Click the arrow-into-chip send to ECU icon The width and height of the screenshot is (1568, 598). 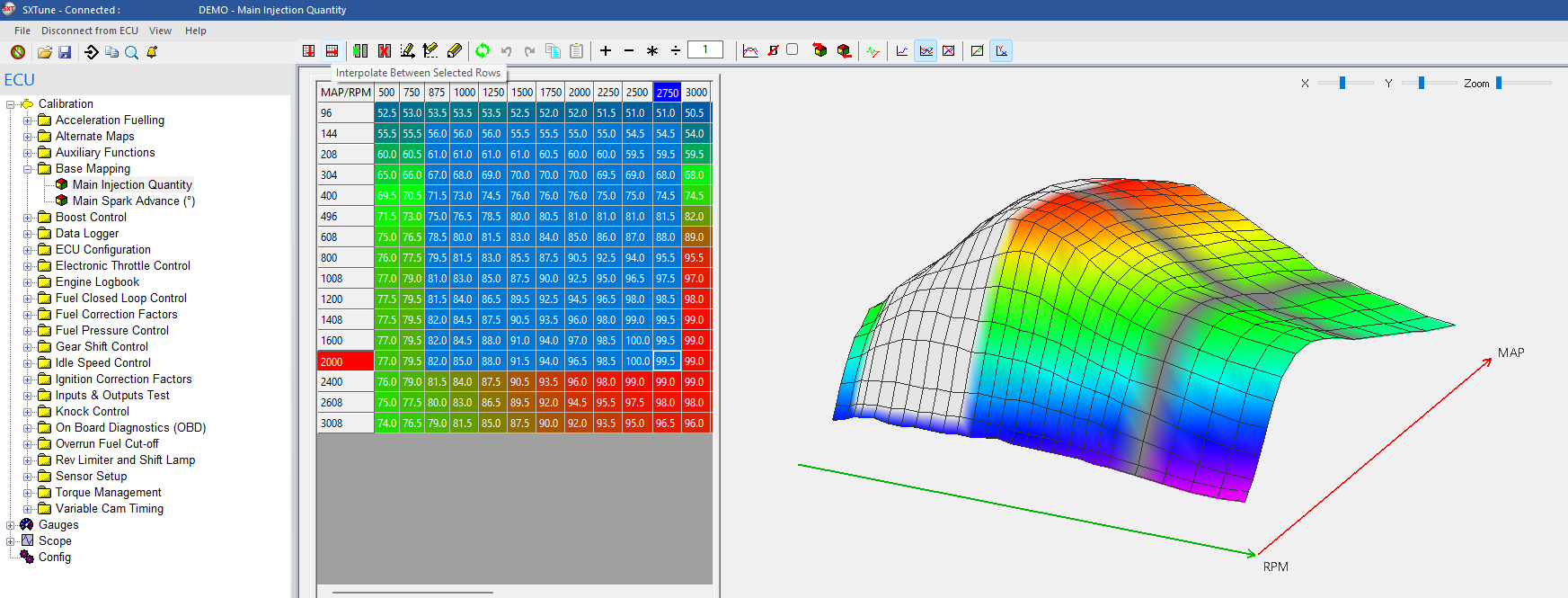pos(92,52)
